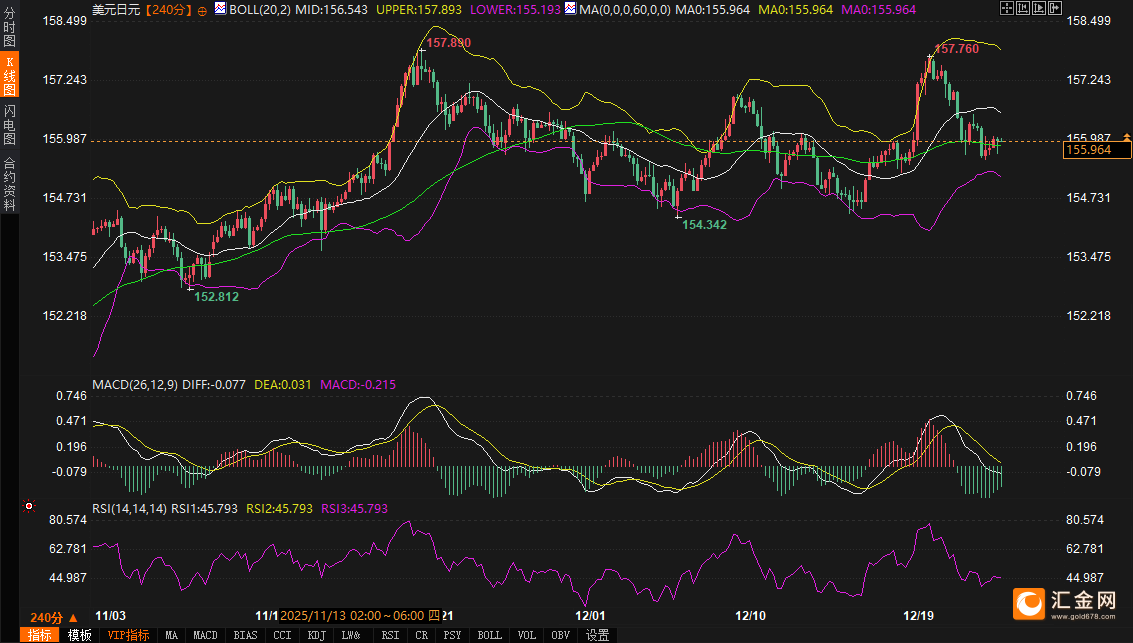Viewport: 1133px width, 643px height.
Task: Select the K线图 sidebar tab
Action: 9,76
